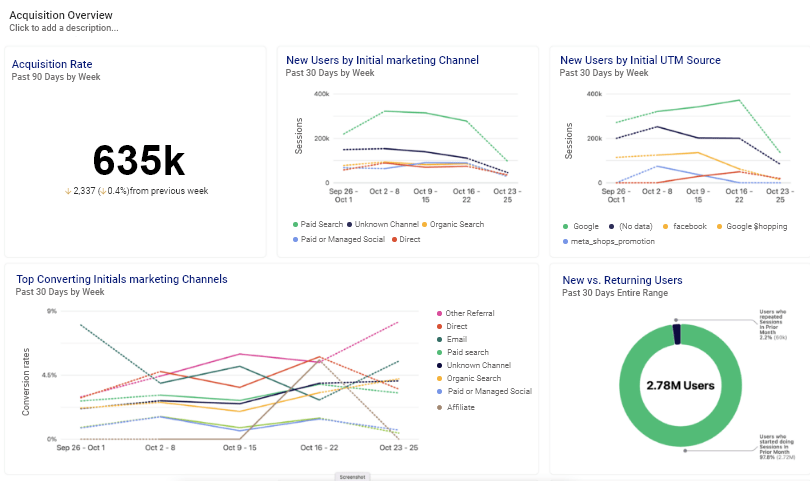Screen dimensions: 810x481
Task: Toggle (No data) legend in UTM Source chart
Action: (x=631, y=226)
